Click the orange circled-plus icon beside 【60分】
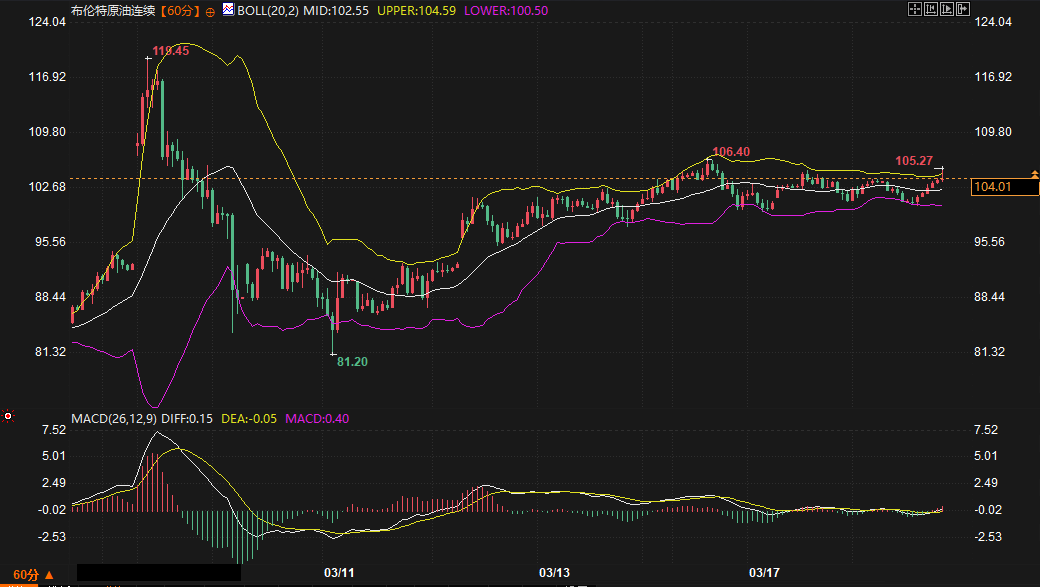 coord(210,11)
